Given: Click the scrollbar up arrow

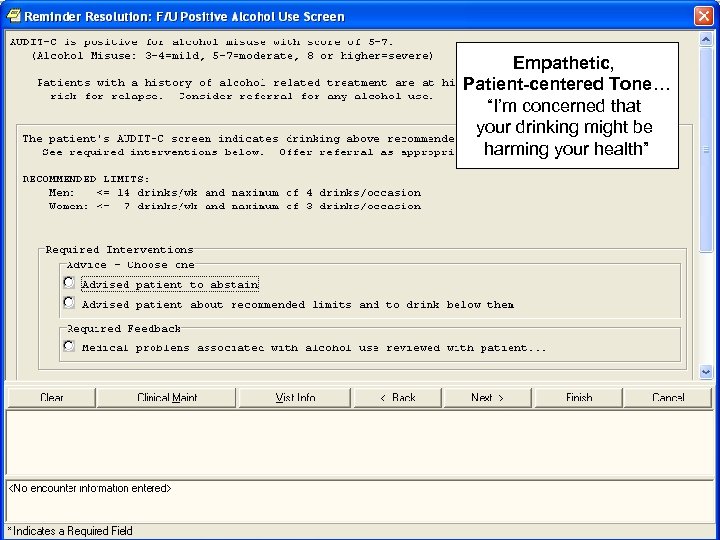Looking at the screenshot, I should pos(706,39).
